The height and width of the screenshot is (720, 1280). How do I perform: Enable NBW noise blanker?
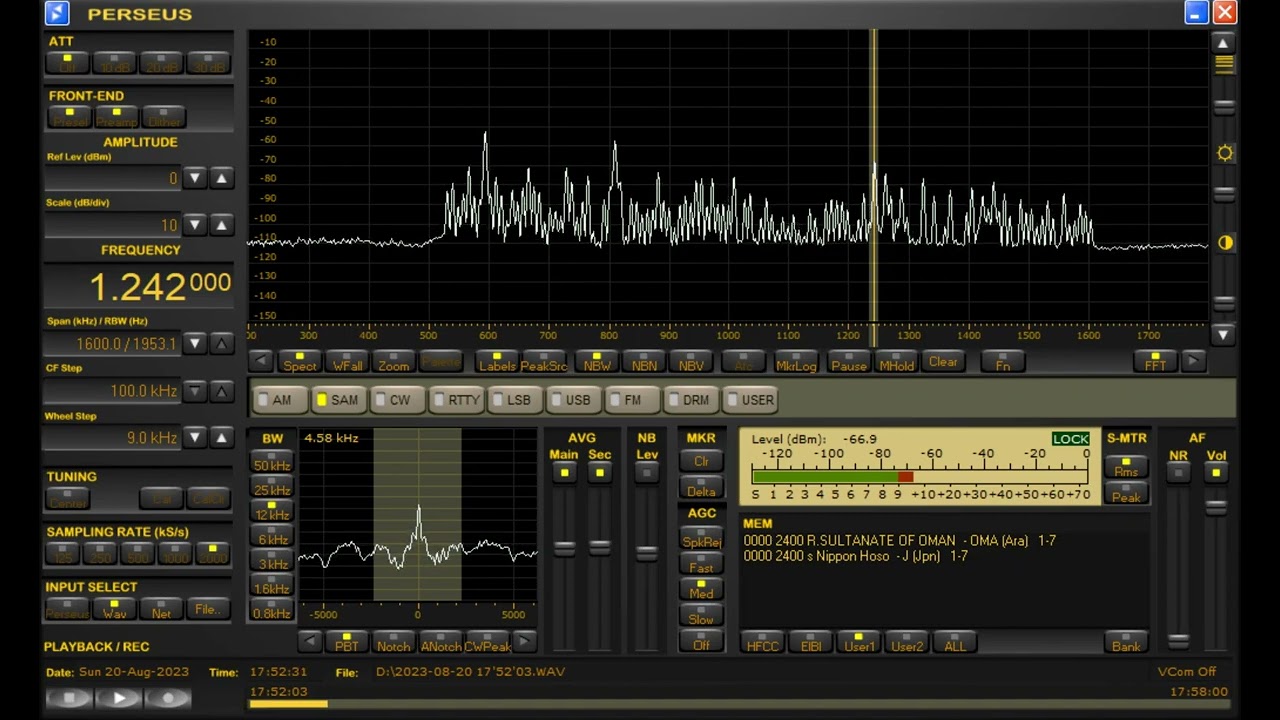point(596,361)
